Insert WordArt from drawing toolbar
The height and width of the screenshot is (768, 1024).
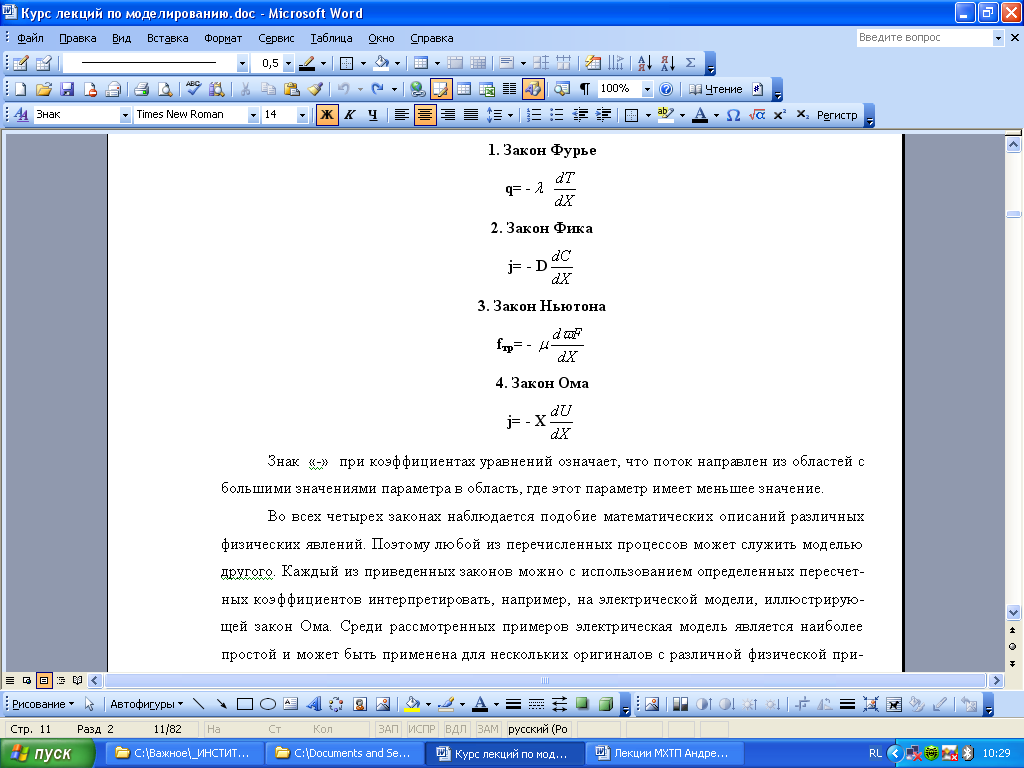click(314, 704)
